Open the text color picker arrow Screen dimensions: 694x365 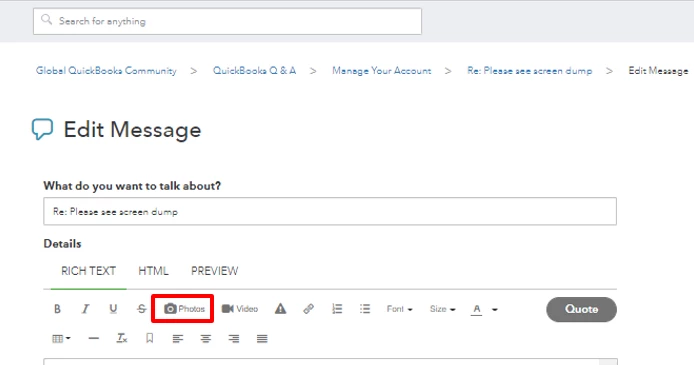point(495,309)
